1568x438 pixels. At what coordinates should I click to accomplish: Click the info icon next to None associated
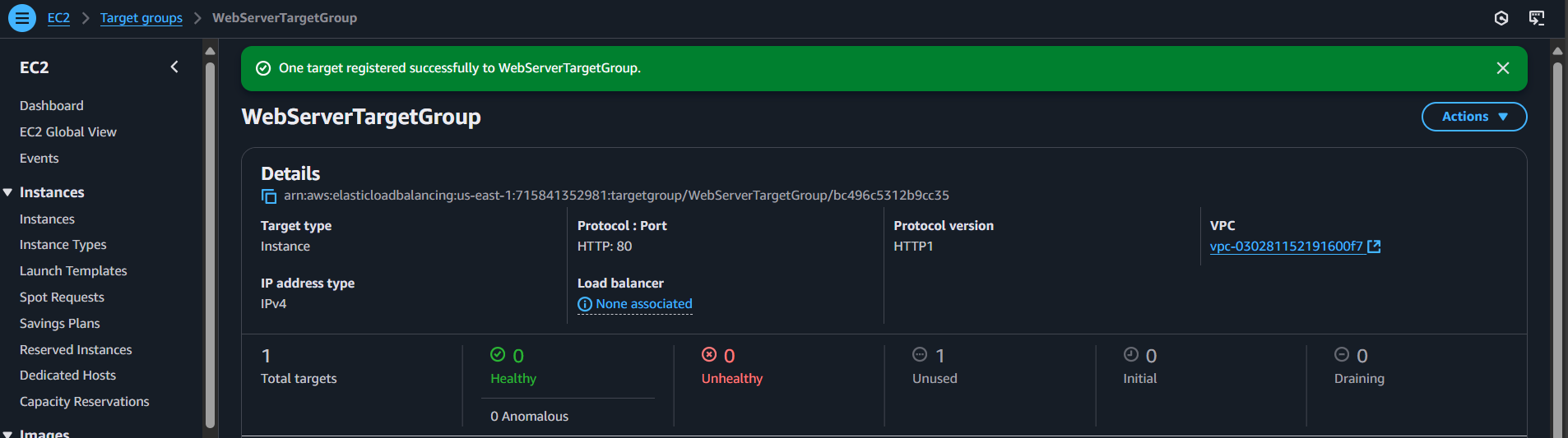(585, 305)
